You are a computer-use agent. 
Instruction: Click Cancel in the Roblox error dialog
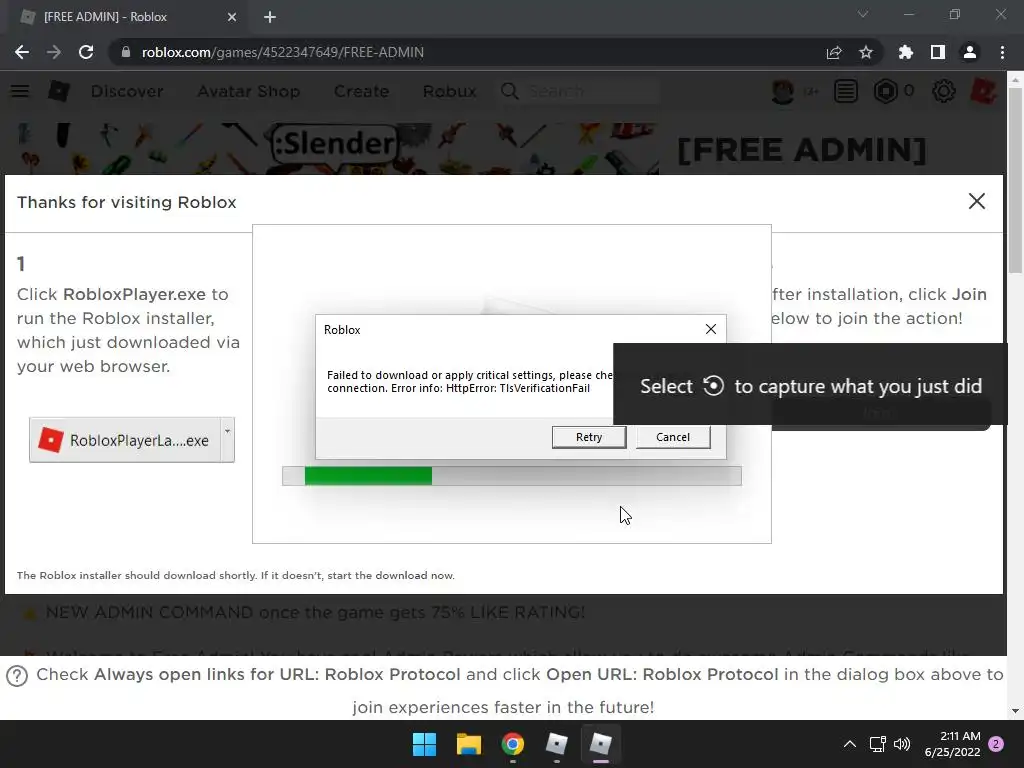click(673, 437)
